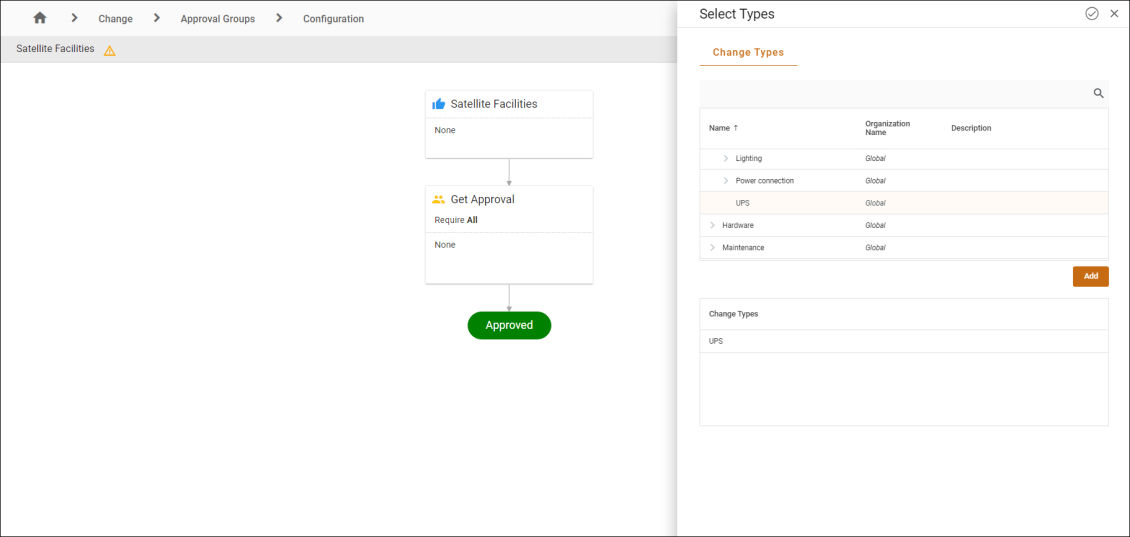Expand the Lighting tree row
The width and height of the screenshot is (1130, 537).
pyautogui.click(x=726, y=159)
